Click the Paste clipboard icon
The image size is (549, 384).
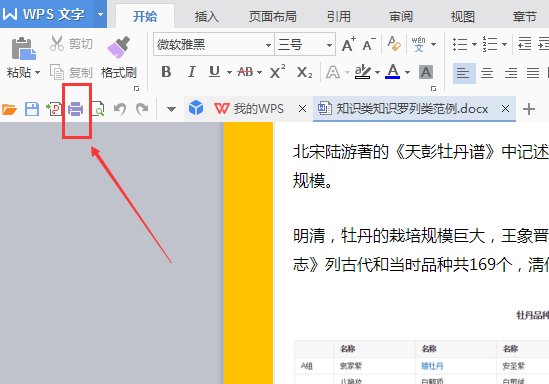coord(23,48)
